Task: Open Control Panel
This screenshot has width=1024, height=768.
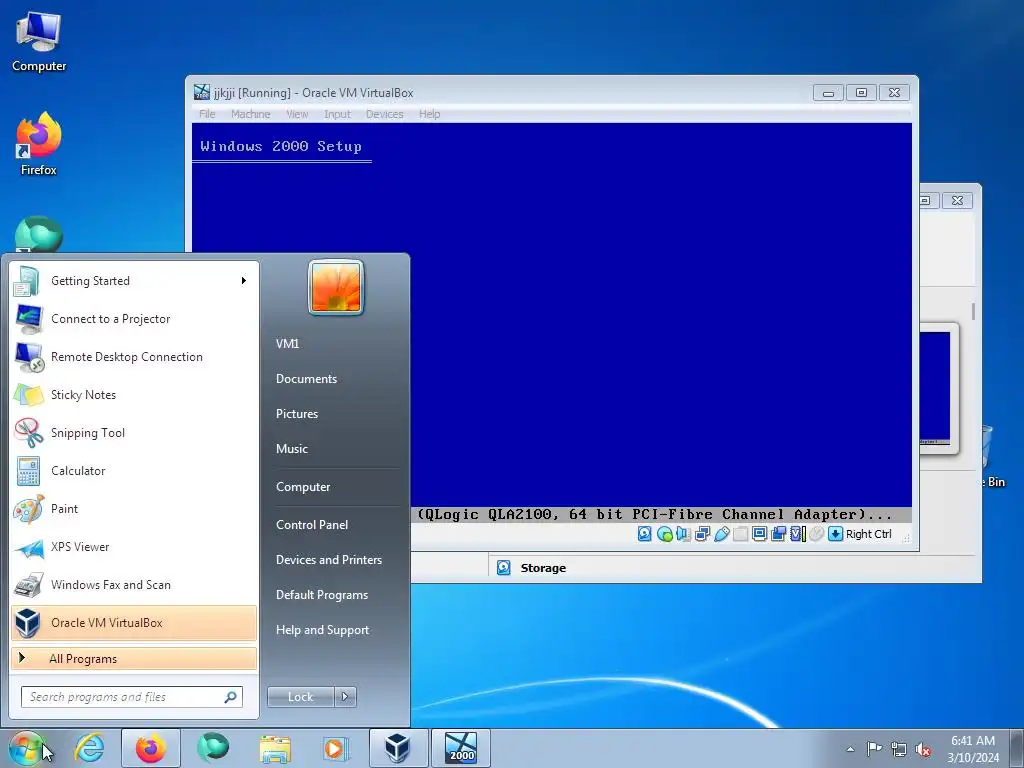Action: pos(312,524)
